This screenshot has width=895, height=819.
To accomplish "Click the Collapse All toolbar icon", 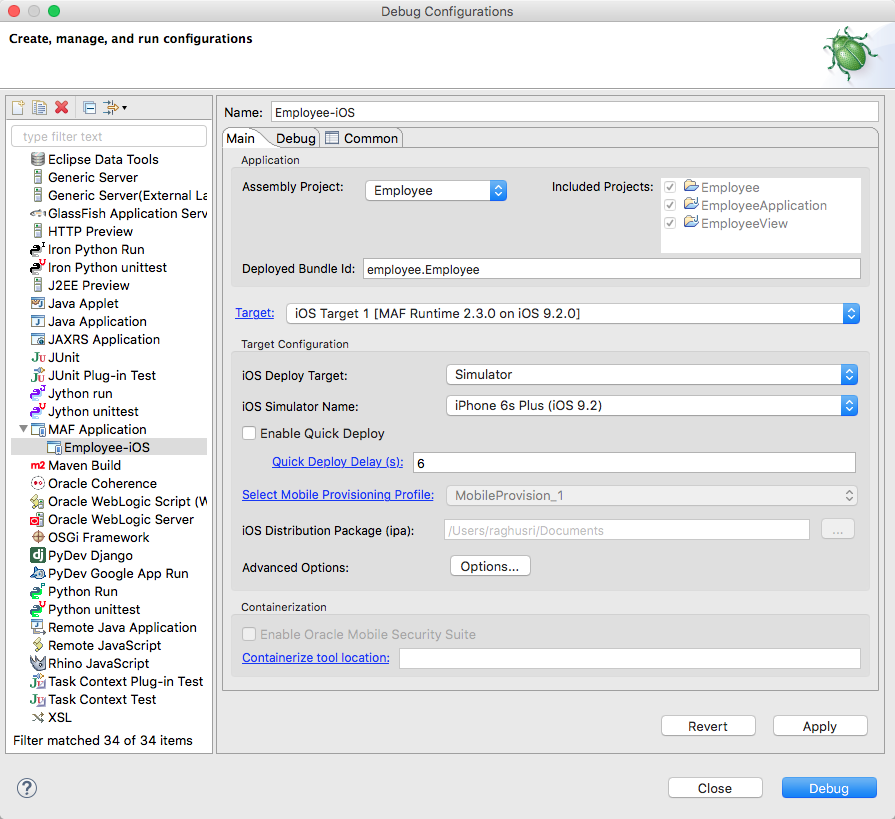I will click(90, 107).
